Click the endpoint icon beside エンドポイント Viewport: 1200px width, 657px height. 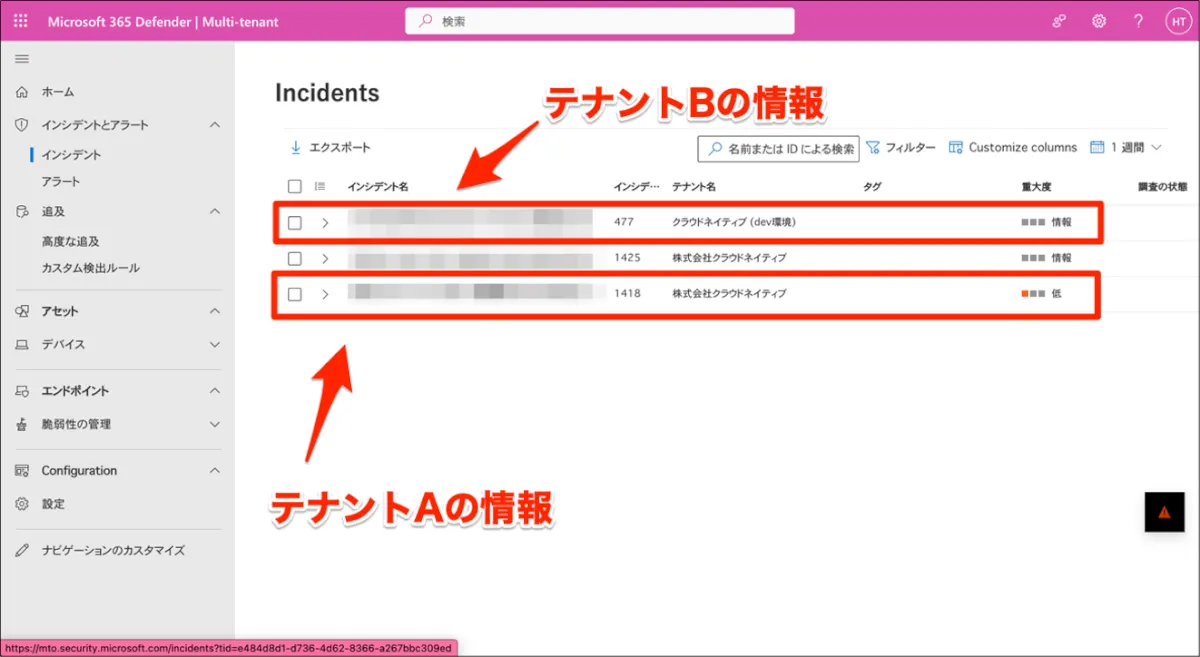pyautogui.click(x=22, y=391)
